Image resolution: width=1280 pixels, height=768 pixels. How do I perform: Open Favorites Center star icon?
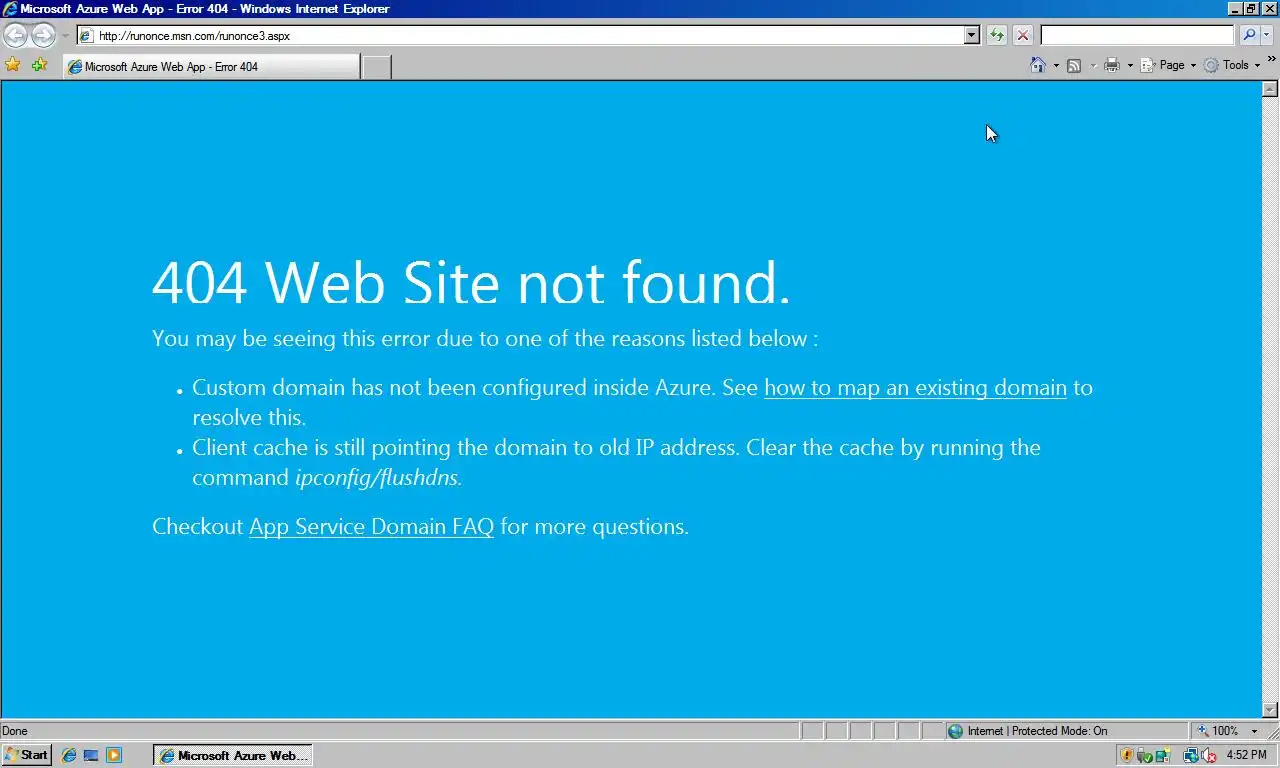pyautogui.click(x=13, y=65)
